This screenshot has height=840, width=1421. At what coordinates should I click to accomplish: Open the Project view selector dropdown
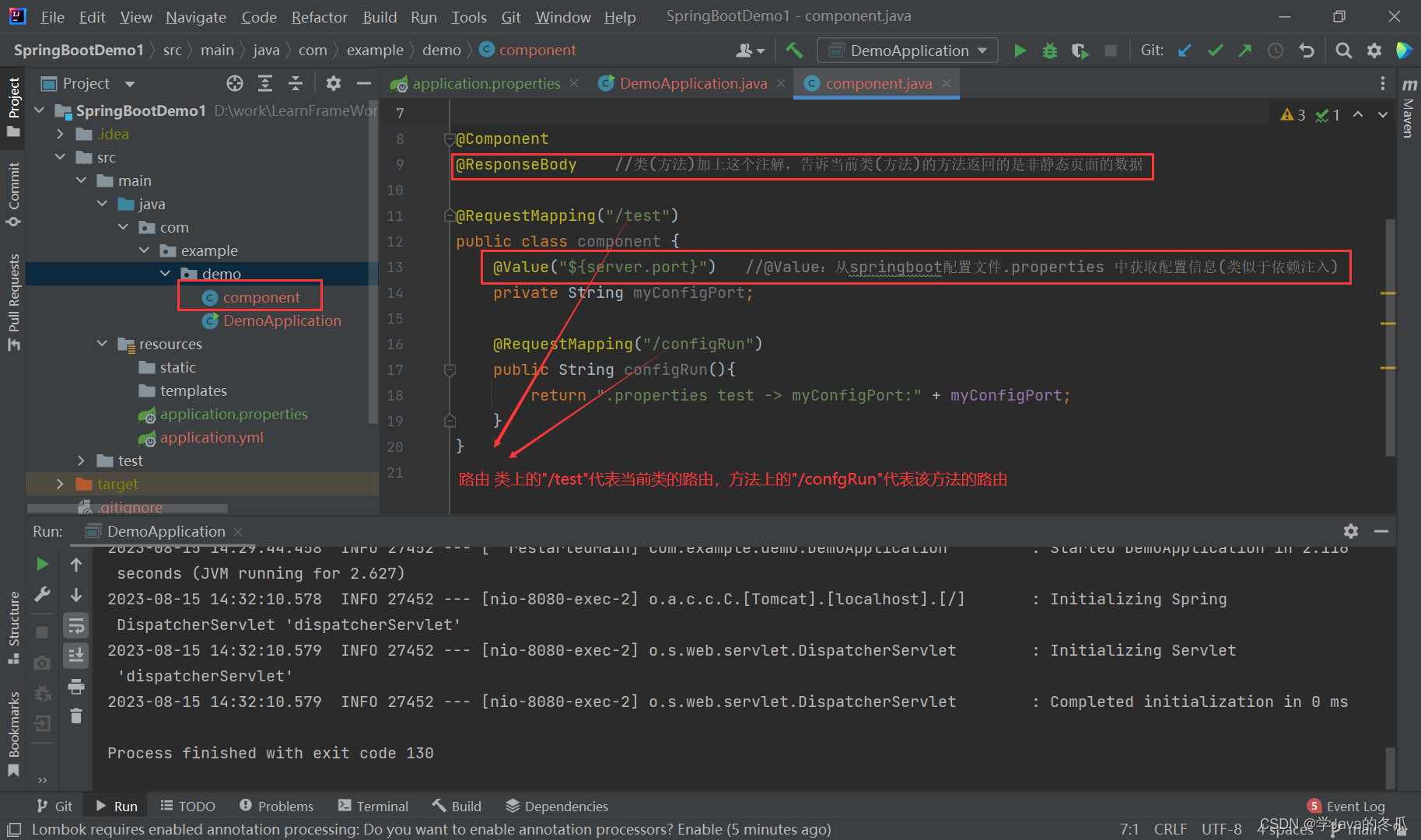point(88,83)
